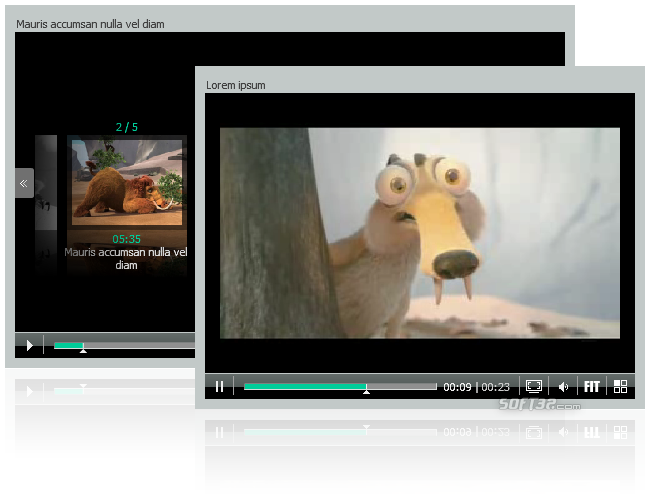Click thumbnail caption Mauris accumsan nulla vel diam
Image resolution: width=650 pixels, height=500 pixels.
(x=126, y=258)
